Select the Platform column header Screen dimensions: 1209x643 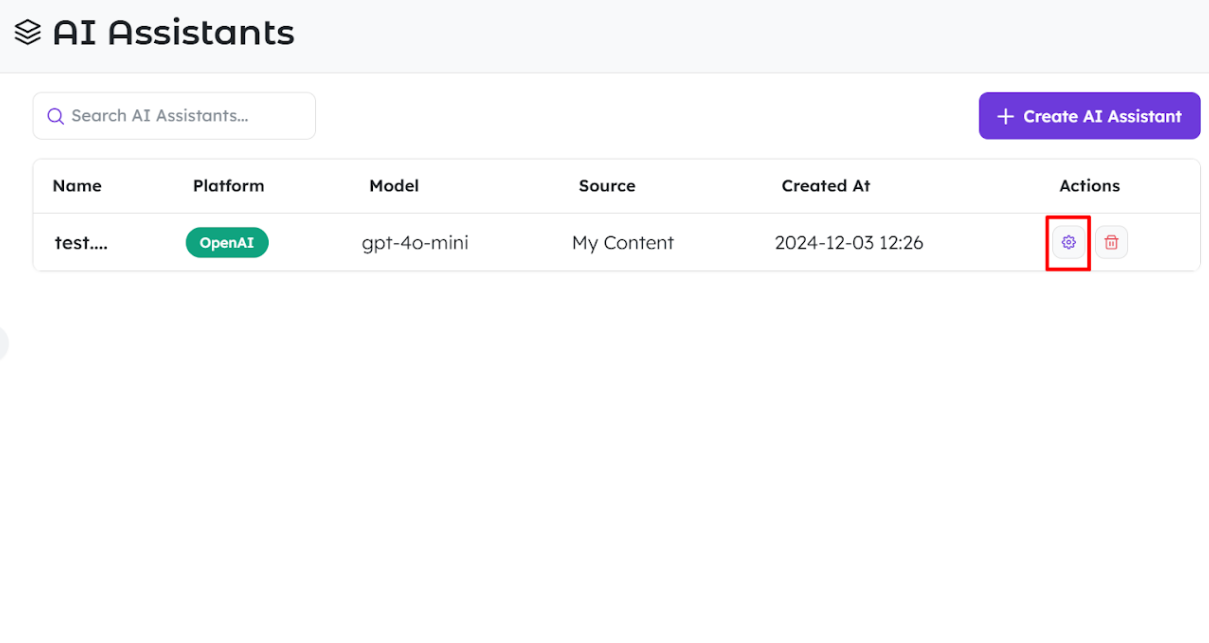[x=229, y=186]
